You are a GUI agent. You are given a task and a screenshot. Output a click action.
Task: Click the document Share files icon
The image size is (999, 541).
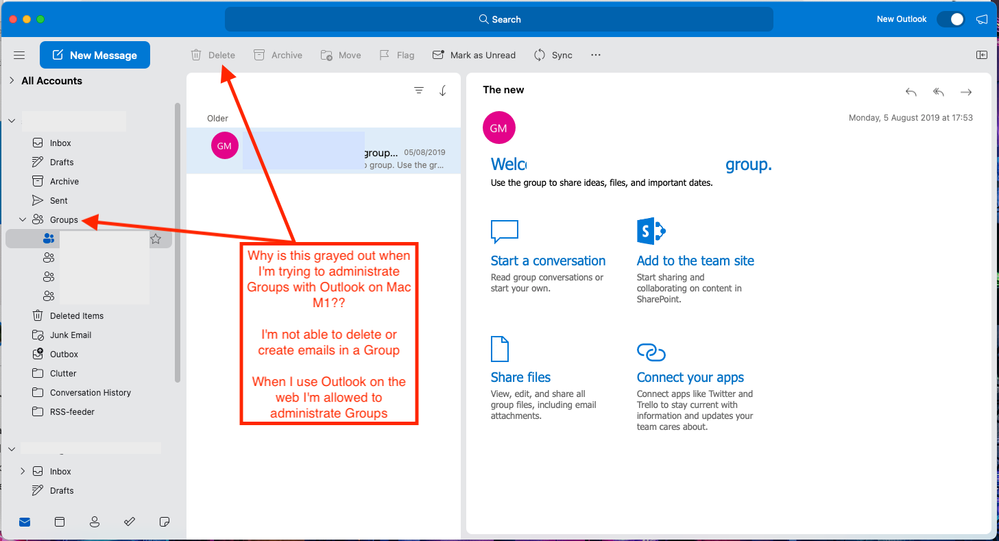(x=500, y=349)
